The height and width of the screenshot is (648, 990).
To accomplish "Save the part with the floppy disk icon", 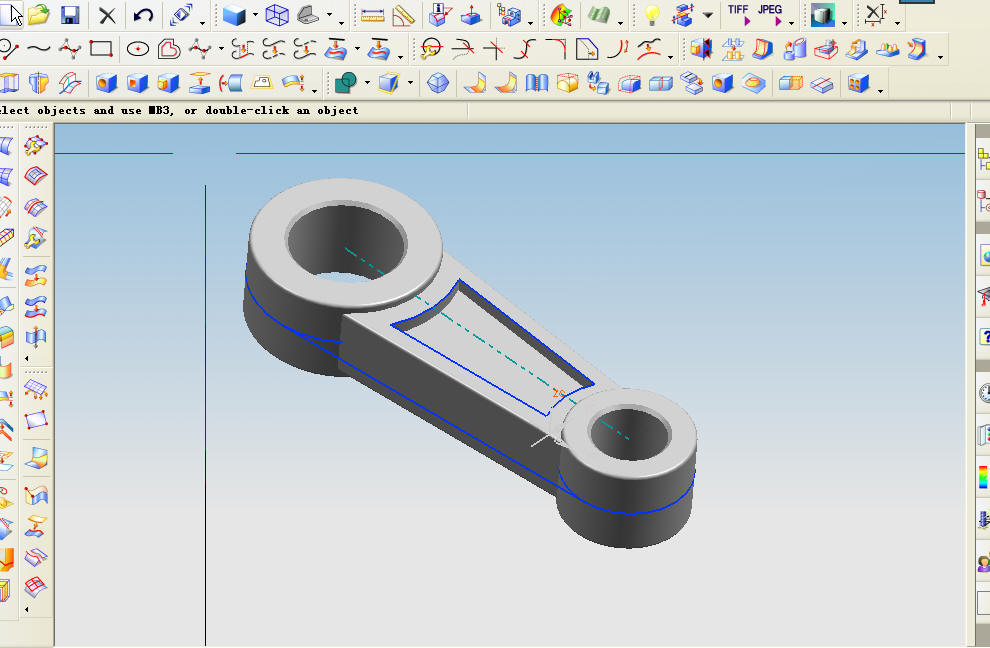I will coord(70,15).
